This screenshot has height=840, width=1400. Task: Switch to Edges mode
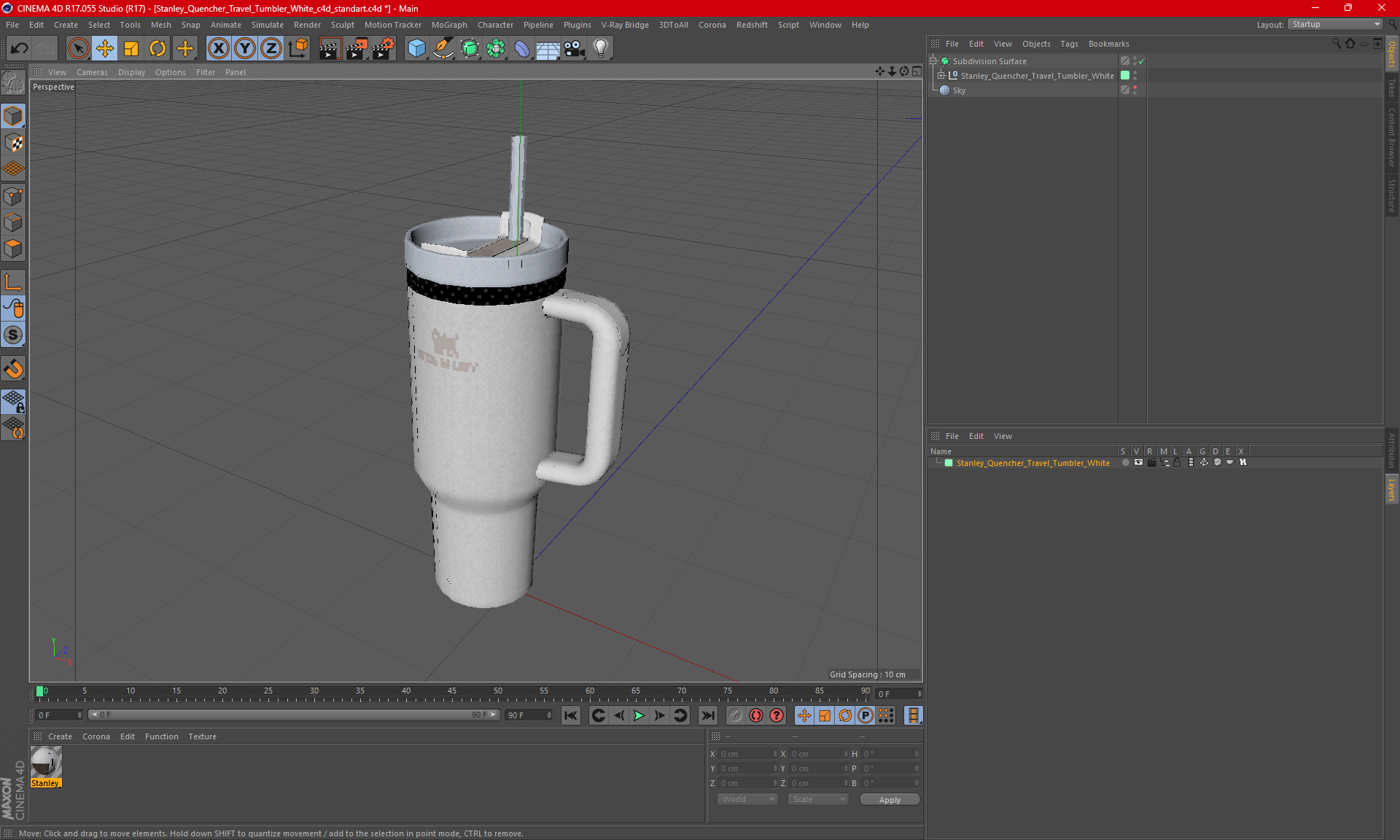click(x=13, y=222)
